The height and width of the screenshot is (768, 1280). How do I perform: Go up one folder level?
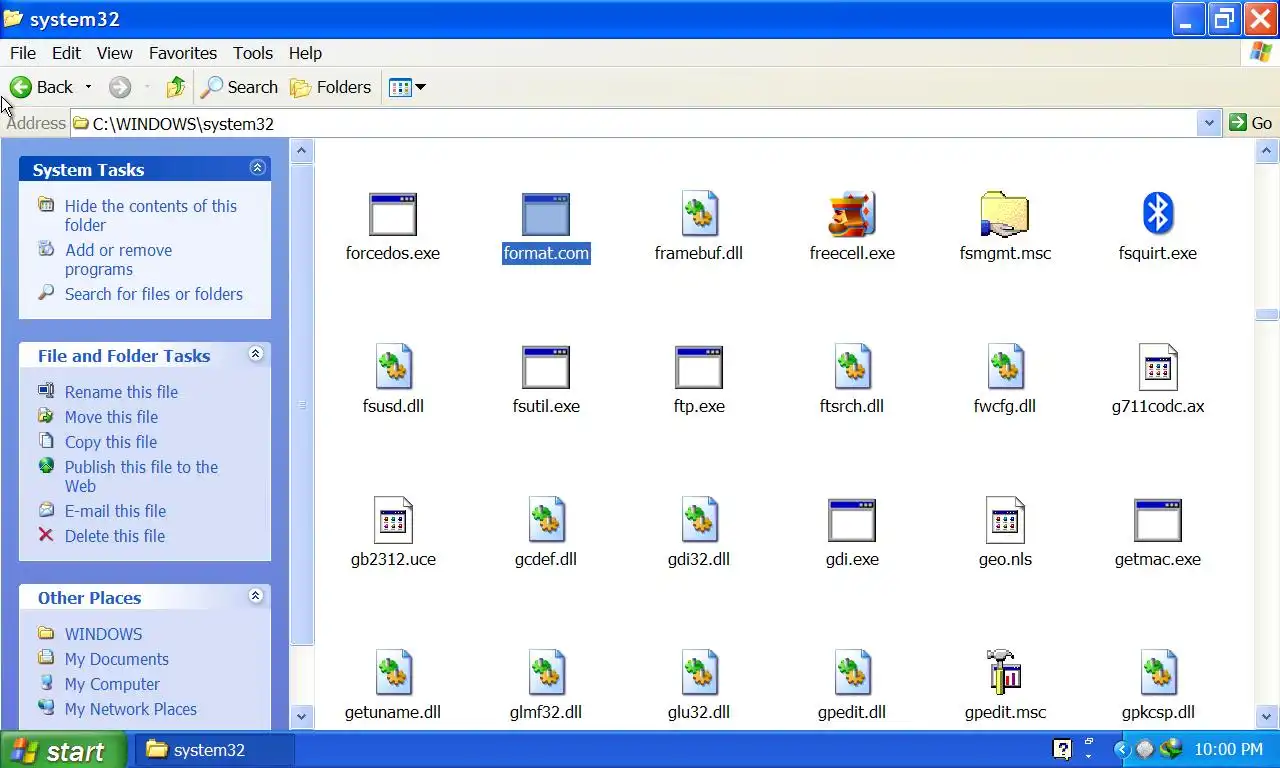[176, 87]
